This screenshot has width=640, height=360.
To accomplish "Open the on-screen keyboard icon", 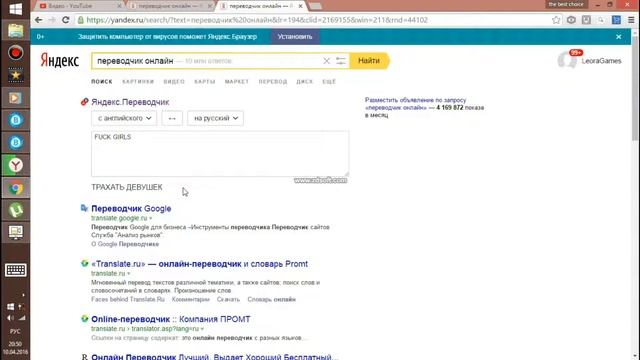I will 16,270.
